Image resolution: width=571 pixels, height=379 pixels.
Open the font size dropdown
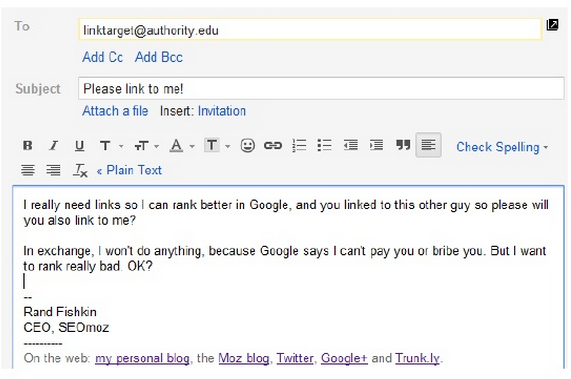pos(146,146)
